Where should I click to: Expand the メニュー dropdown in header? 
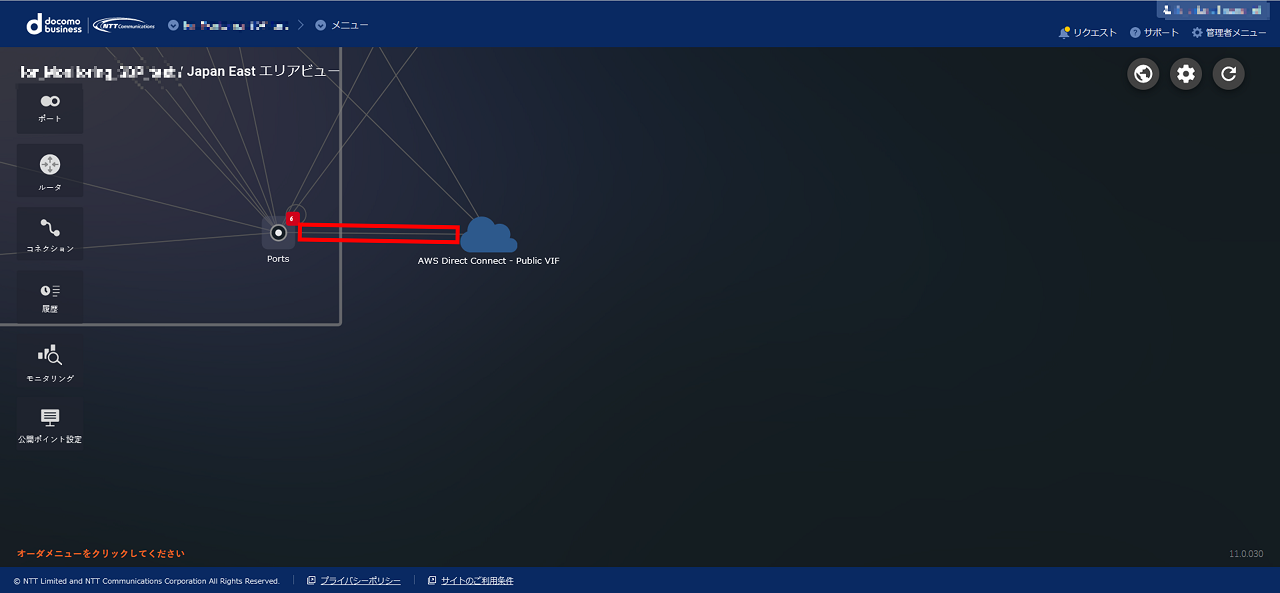[342, 25]
